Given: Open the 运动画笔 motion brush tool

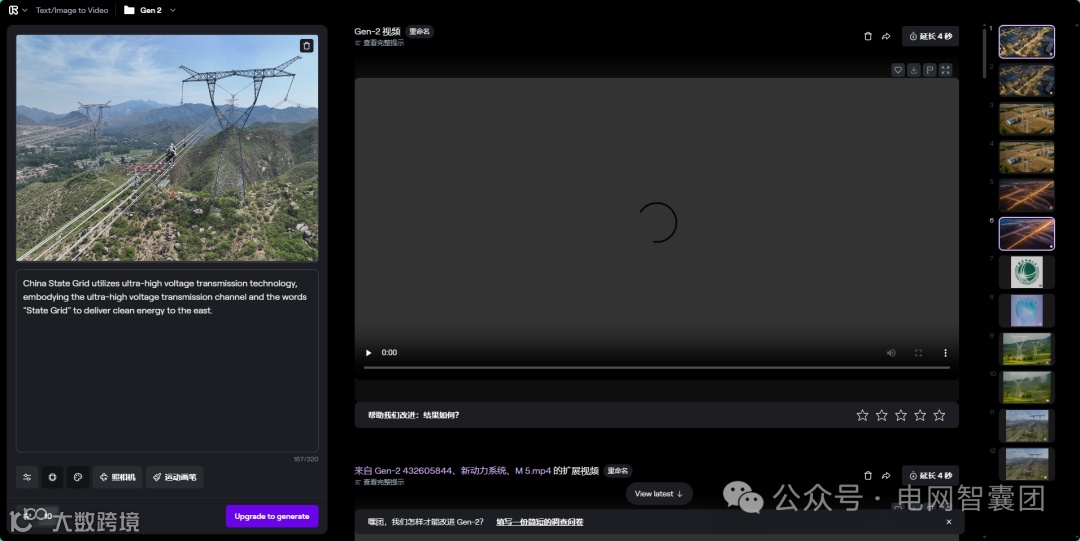Looking at the screenshot, I should [174, 477].
